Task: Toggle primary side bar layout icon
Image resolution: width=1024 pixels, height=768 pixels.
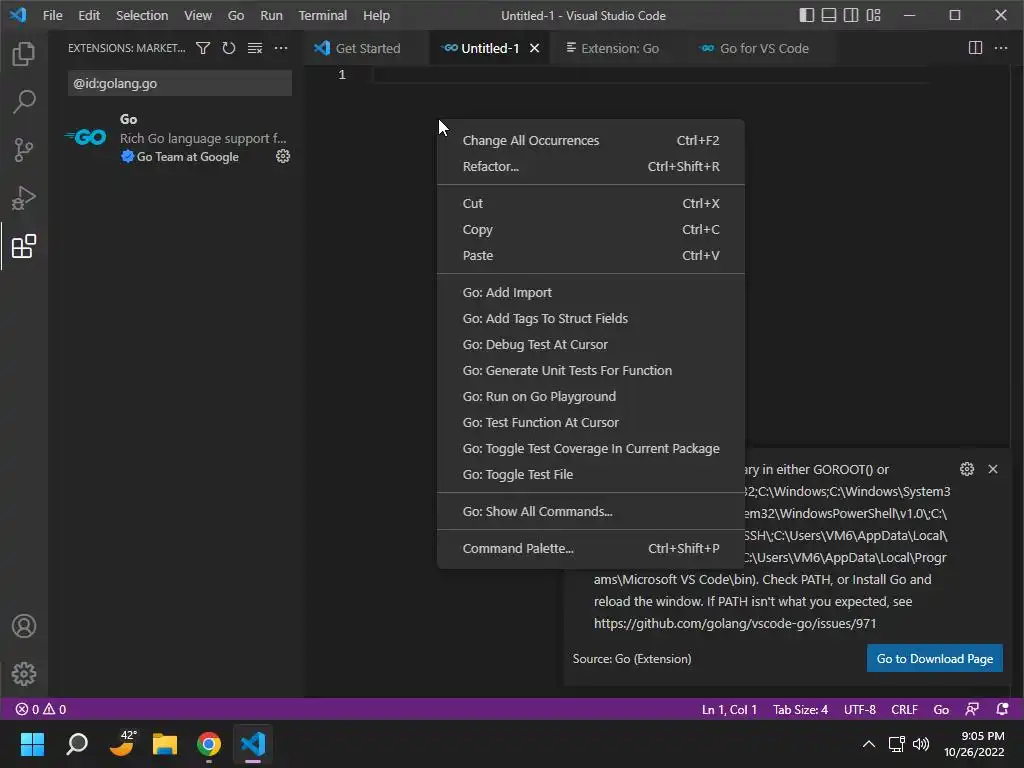Action: [807, 15]
